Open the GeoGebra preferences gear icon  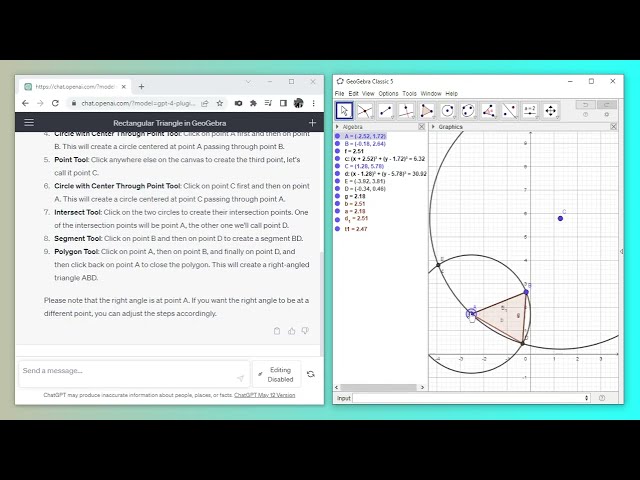coord(607,115)
